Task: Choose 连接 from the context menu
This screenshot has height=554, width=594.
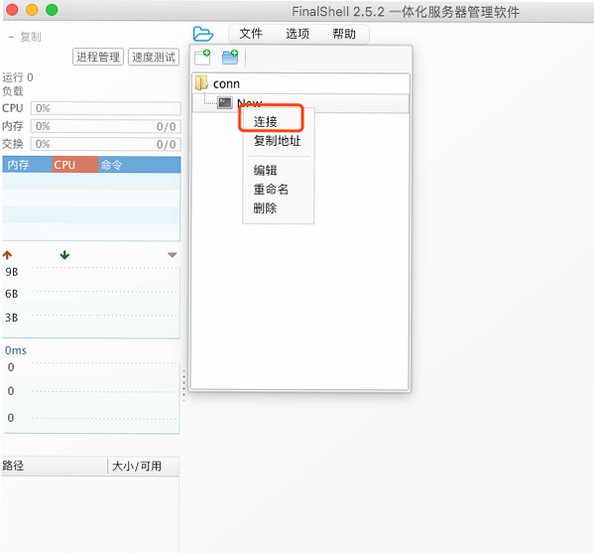Action: point(266,122)
